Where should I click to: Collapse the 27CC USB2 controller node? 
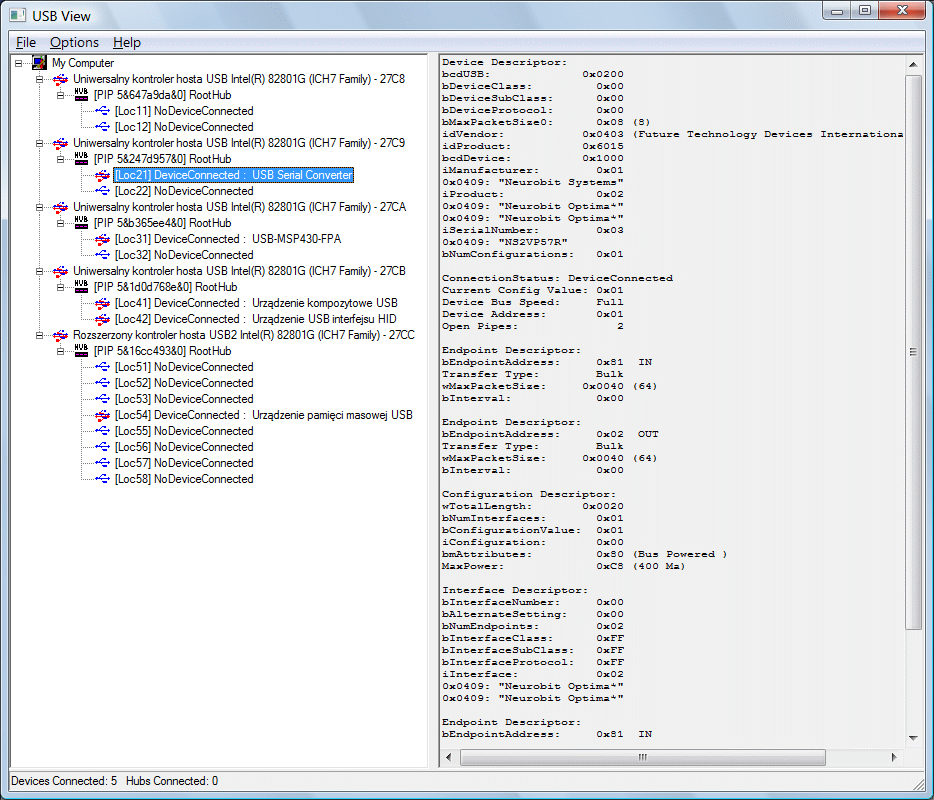tap(39, 335)
